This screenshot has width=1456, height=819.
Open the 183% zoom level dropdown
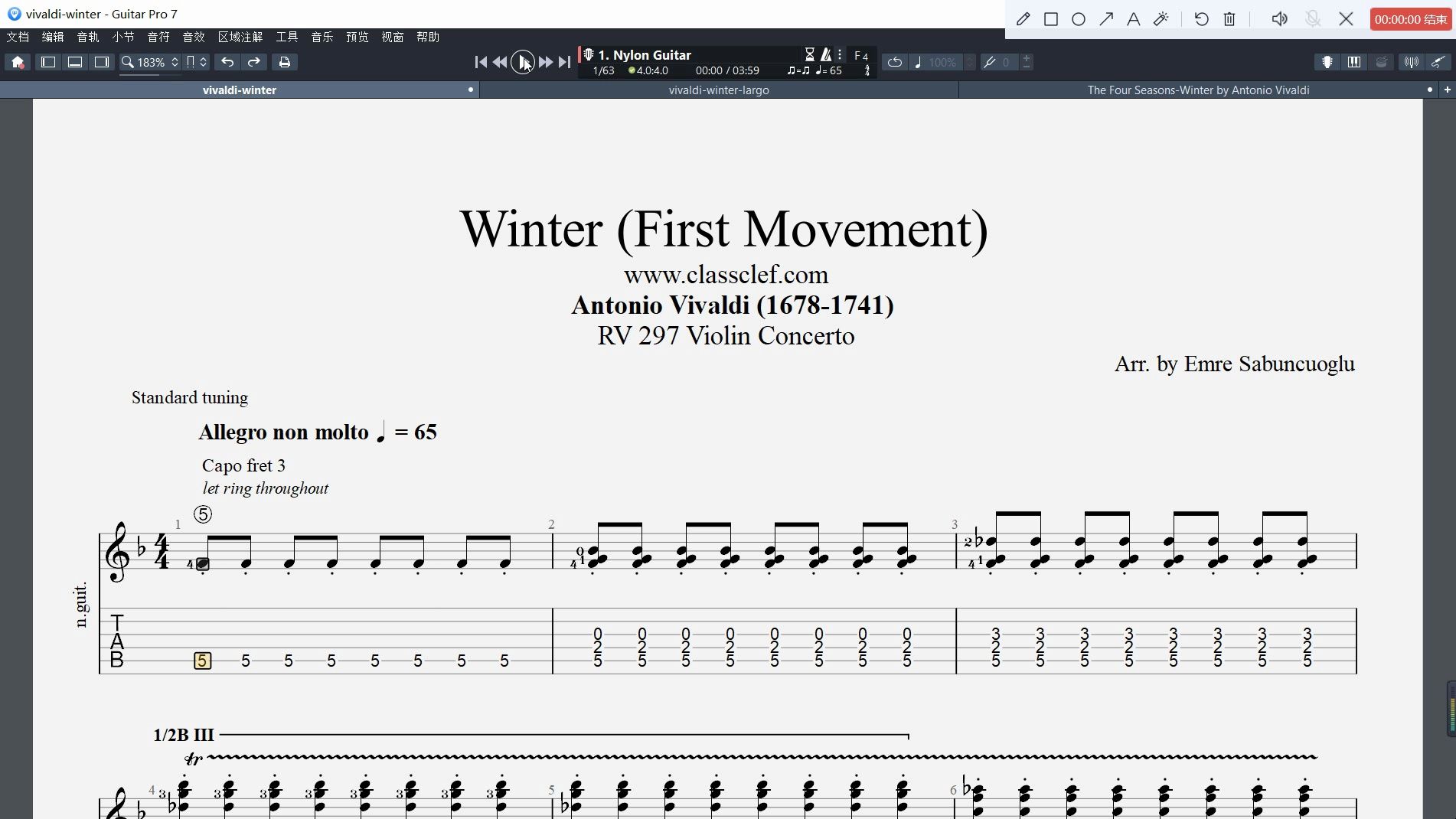click(151, 62)
